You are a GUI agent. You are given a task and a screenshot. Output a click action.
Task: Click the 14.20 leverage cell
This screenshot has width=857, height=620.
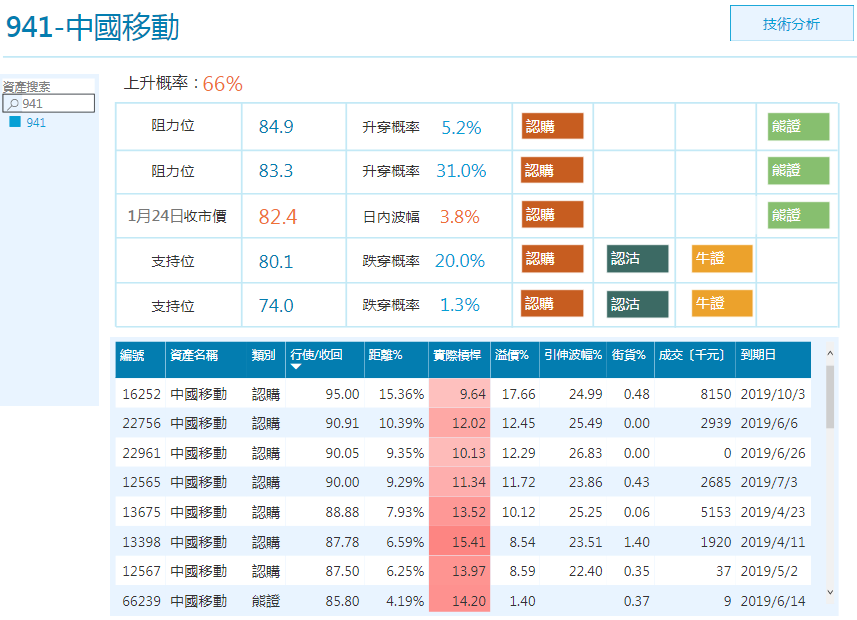[x=460, y=600]
